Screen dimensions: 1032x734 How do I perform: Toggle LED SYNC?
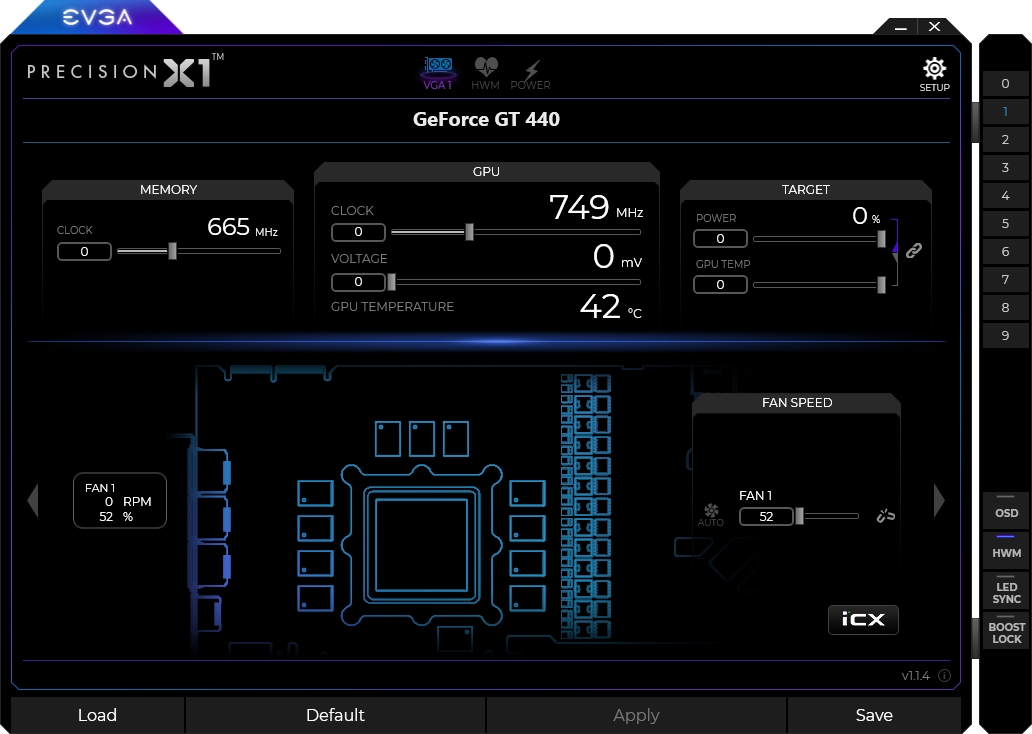1006,590
